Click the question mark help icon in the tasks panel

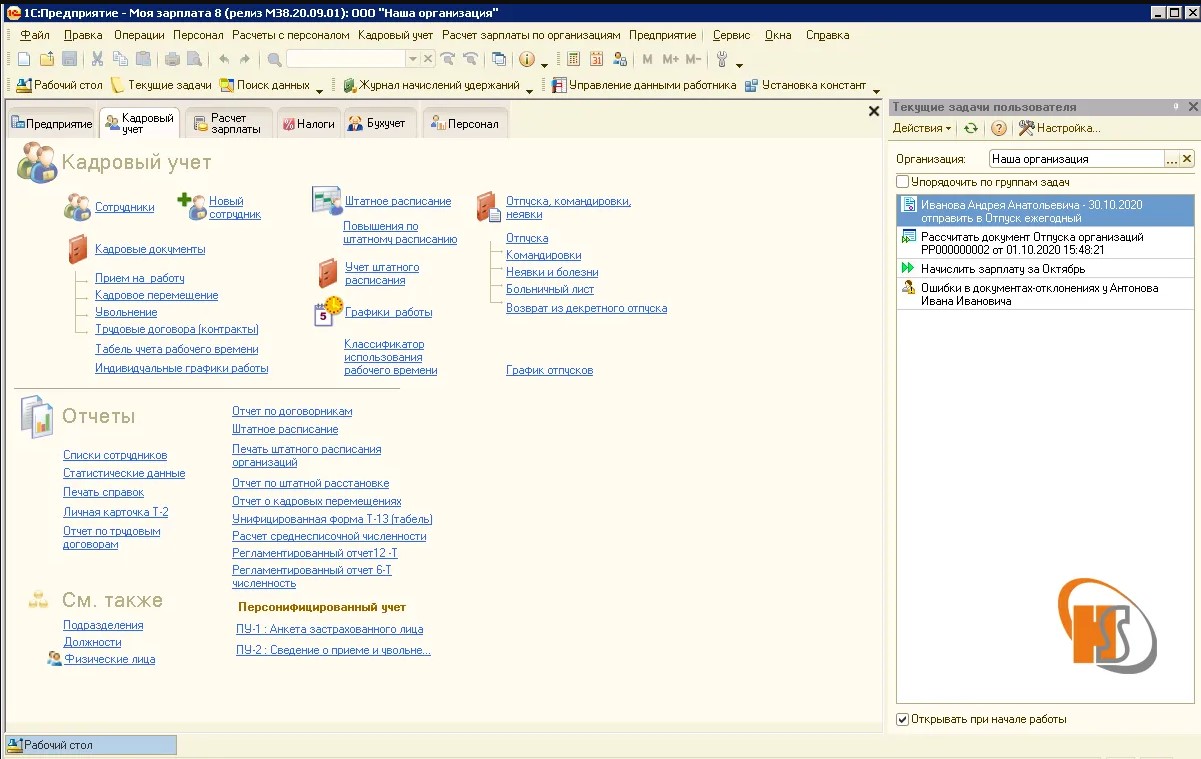pos(998,128)
